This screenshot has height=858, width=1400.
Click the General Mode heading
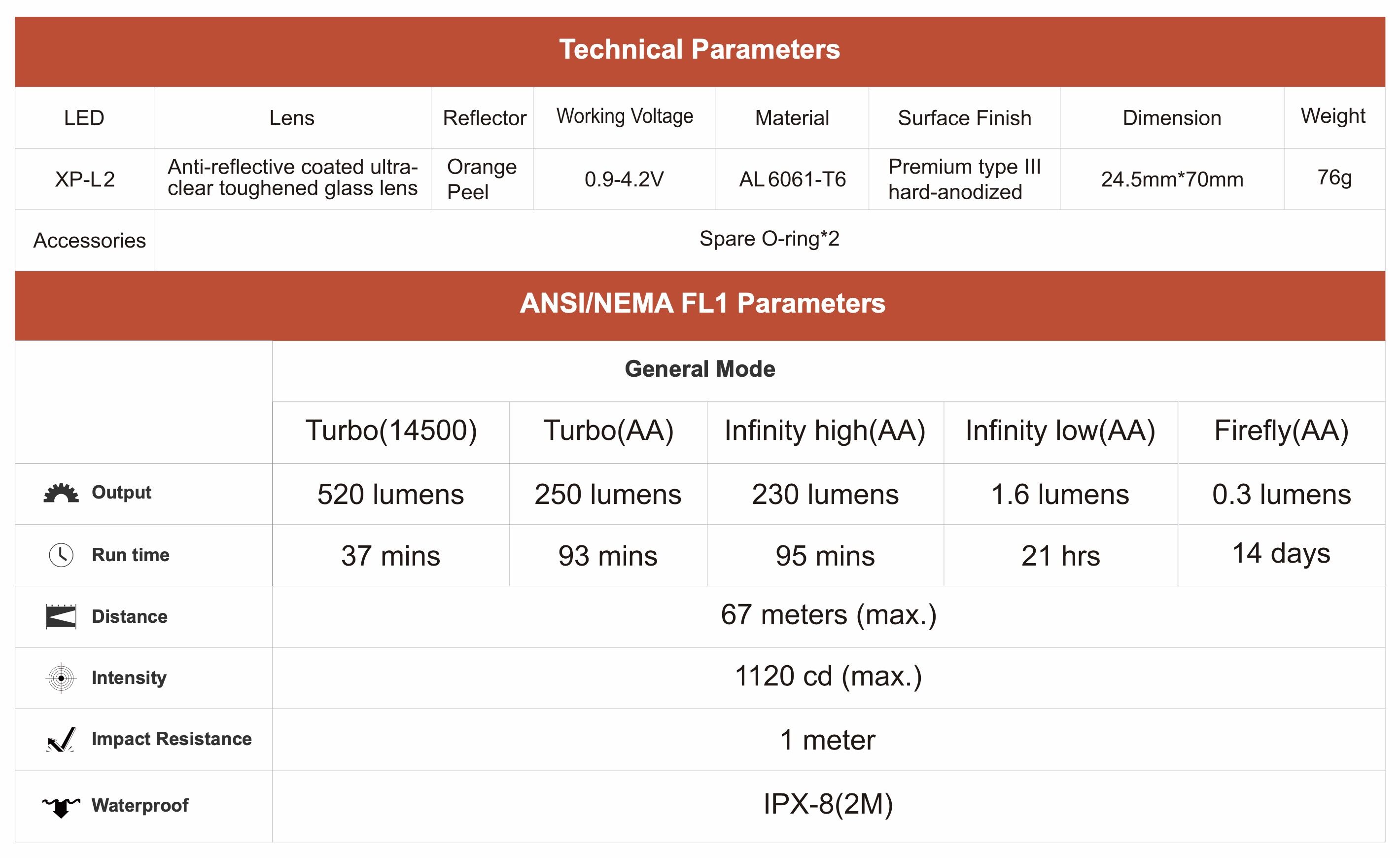click(x=700, y=369)
